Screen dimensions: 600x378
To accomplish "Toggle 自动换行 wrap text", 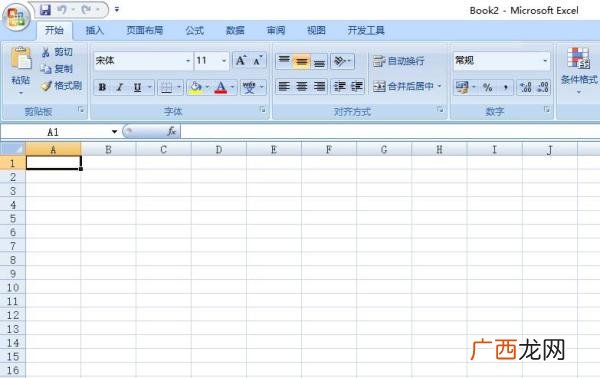I will [x=398, y=61].
